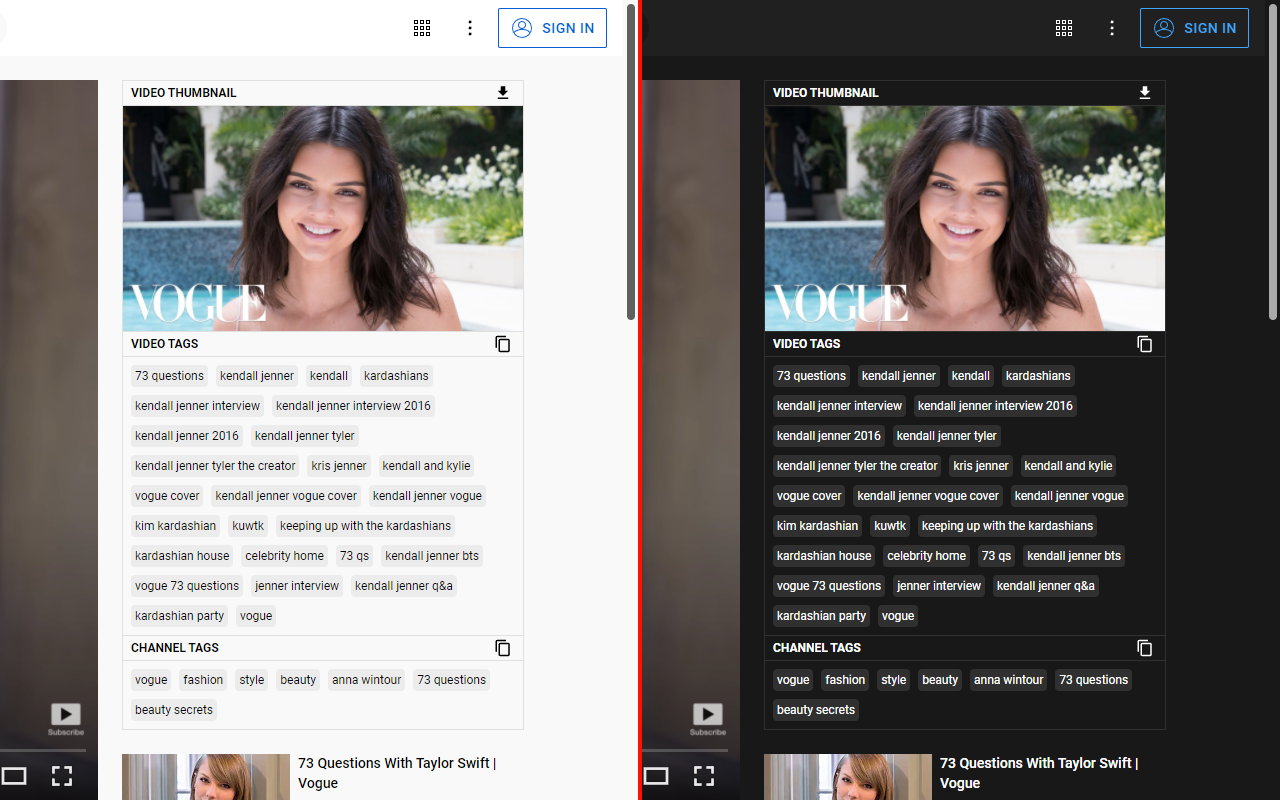Select 'kendall jenner interview 2016' tag, light panel
This screenshot has width=1280, height=800.
pyautogui.click(x=353, y=406)
